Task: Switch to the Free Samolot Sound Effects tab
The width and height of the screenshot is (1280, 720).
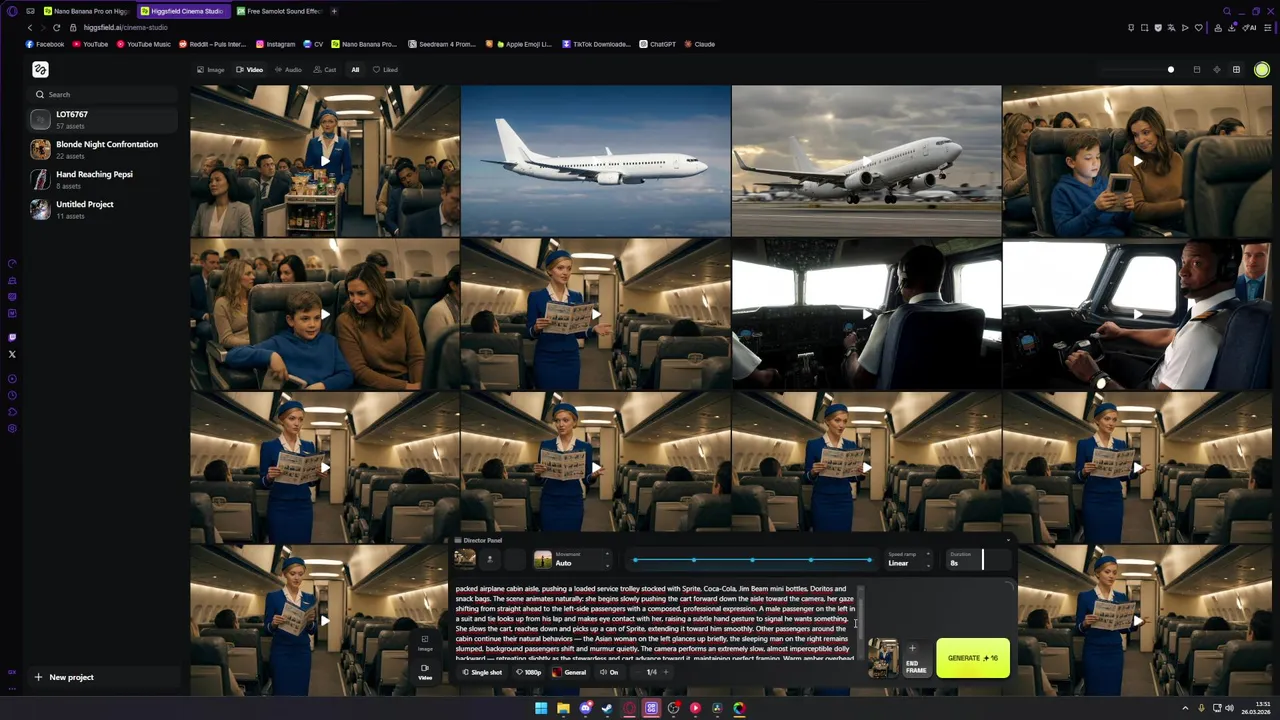Action: [x=280, y=11]
